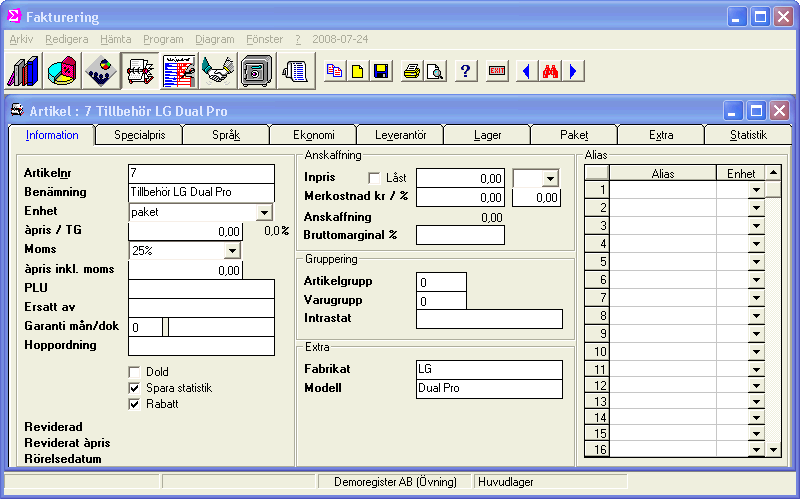Open the safe vault icon
Viewport: 800px width, 499px height.
point(256,71)
